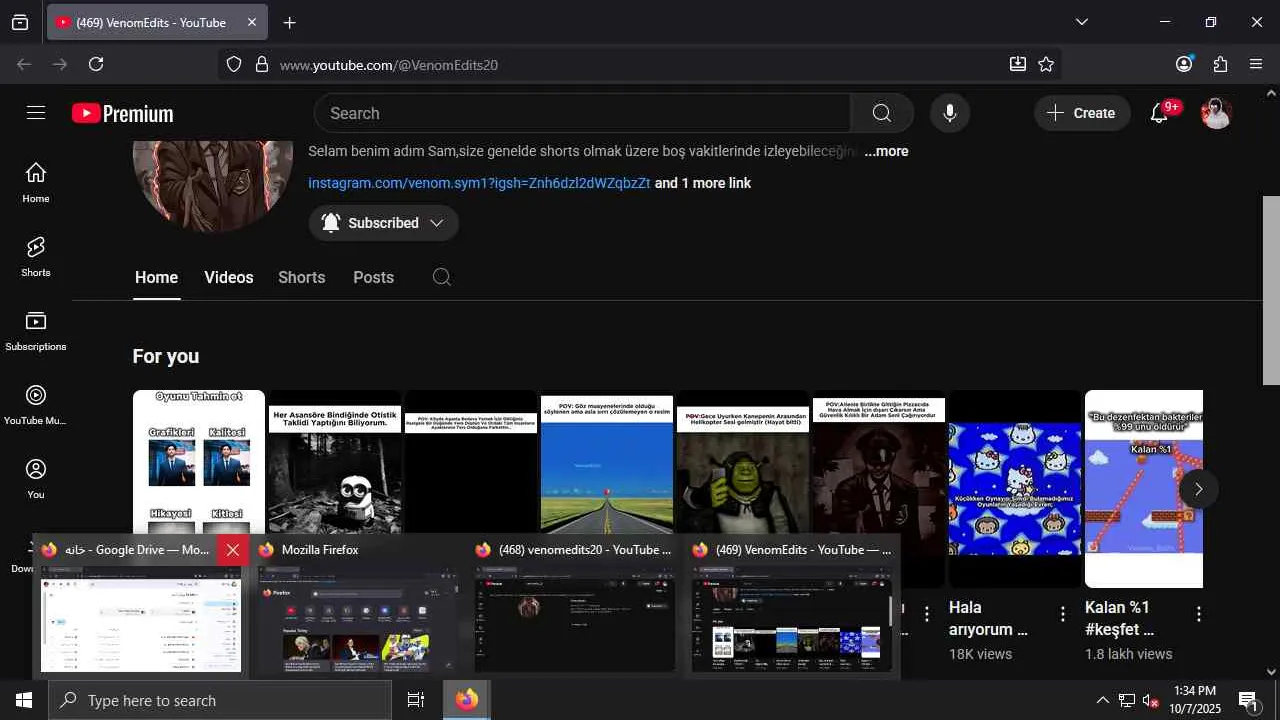Screen dimensions: 1280x720
Task: Open the Firefox application menu
Action: coord(1256,64)
